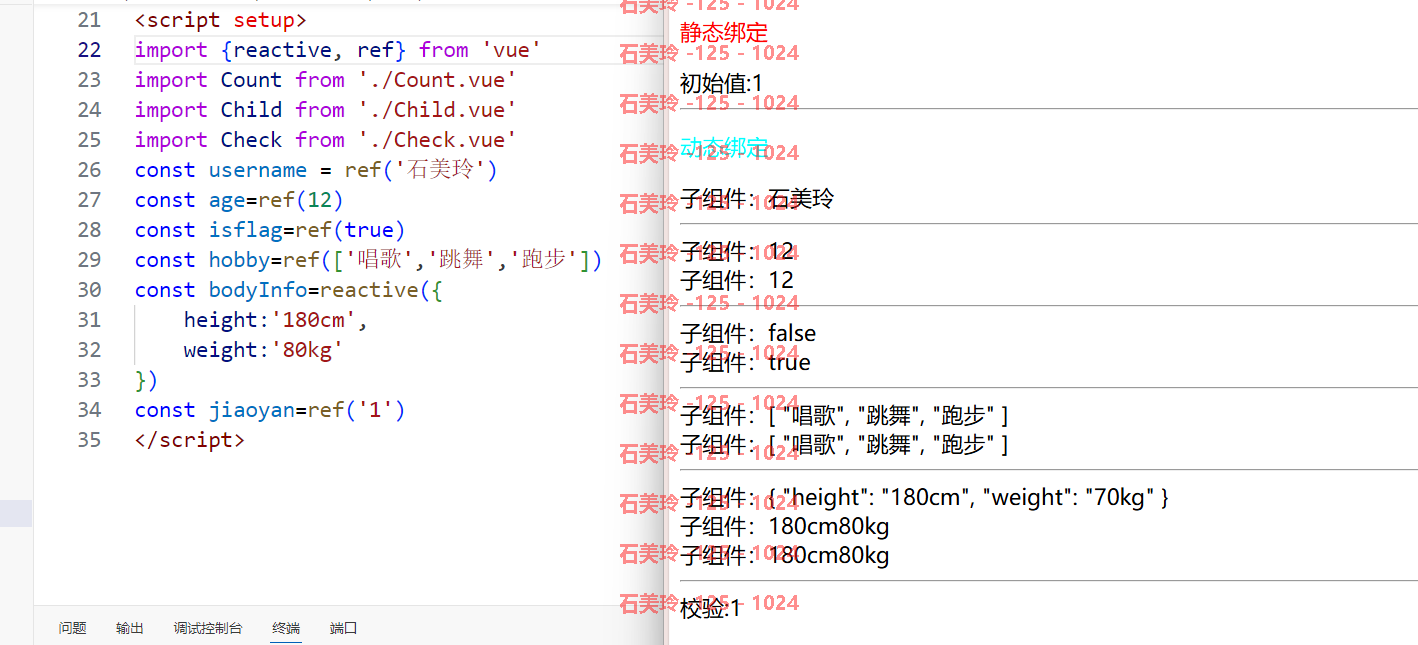Click line number 30 in gutter
Viewport: 1418px width, 645px height.
tap(89, 290)
